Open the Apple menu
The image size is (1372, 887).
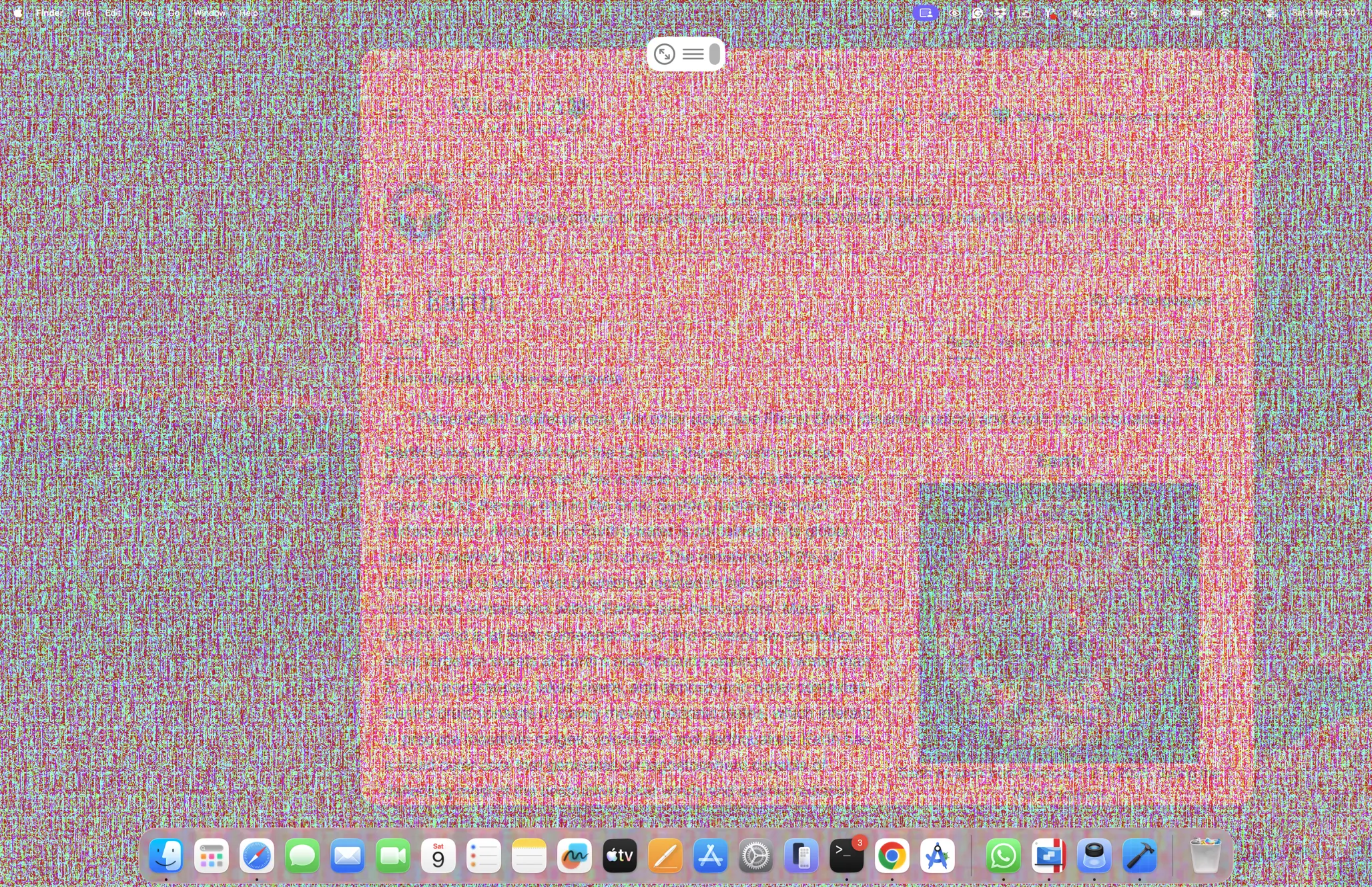(x=18, y=13)
